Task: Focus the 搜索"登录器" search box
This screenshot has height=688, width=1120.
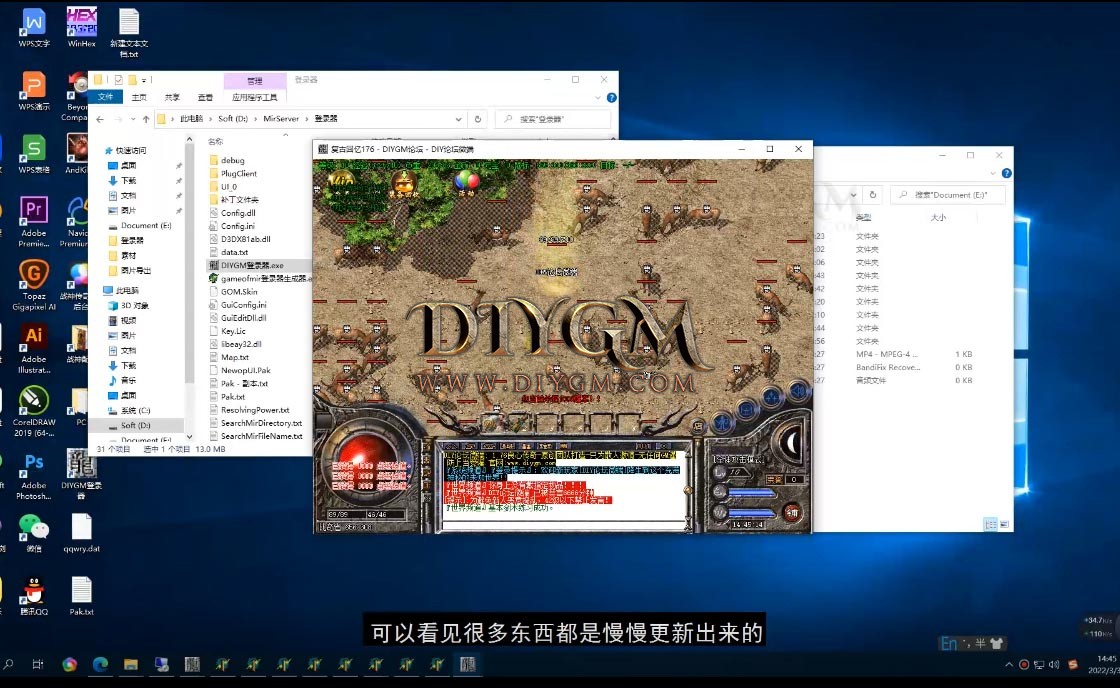Action: click(x=553, y=119)
